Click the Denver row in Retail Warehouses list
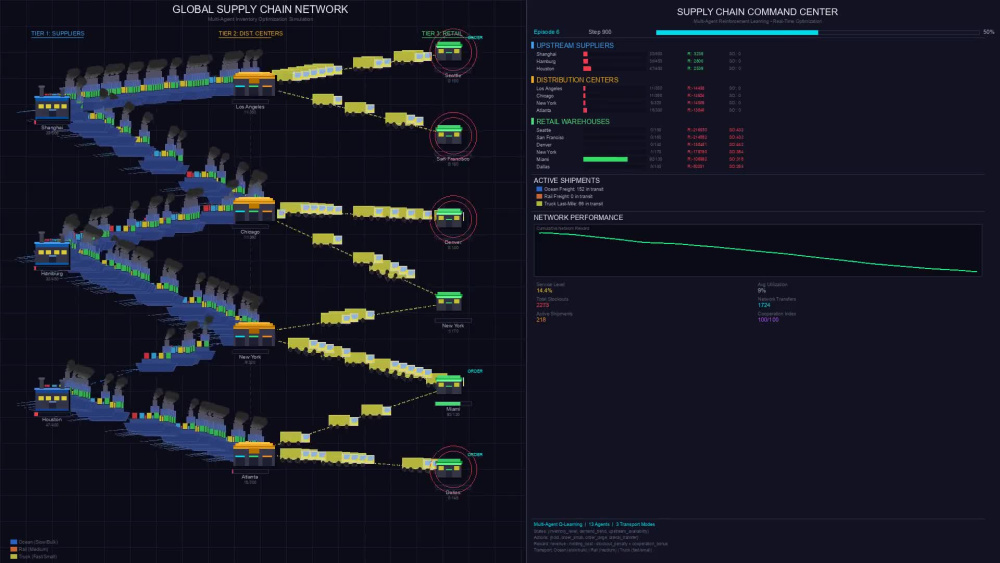 639,145
